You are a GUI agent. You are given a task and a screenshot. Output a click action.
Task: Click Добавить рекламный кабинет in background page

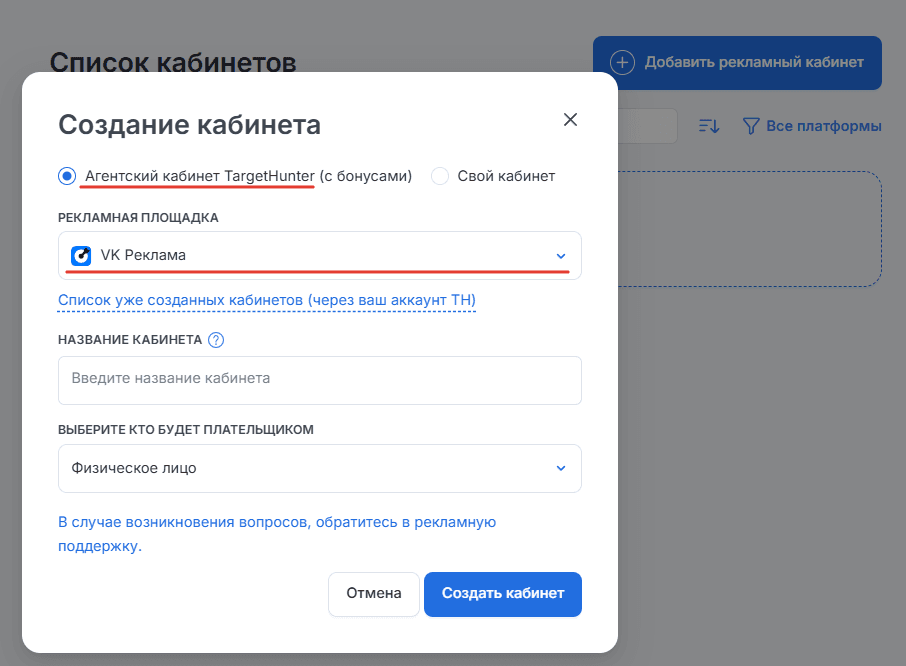click(x=737, y=62)
